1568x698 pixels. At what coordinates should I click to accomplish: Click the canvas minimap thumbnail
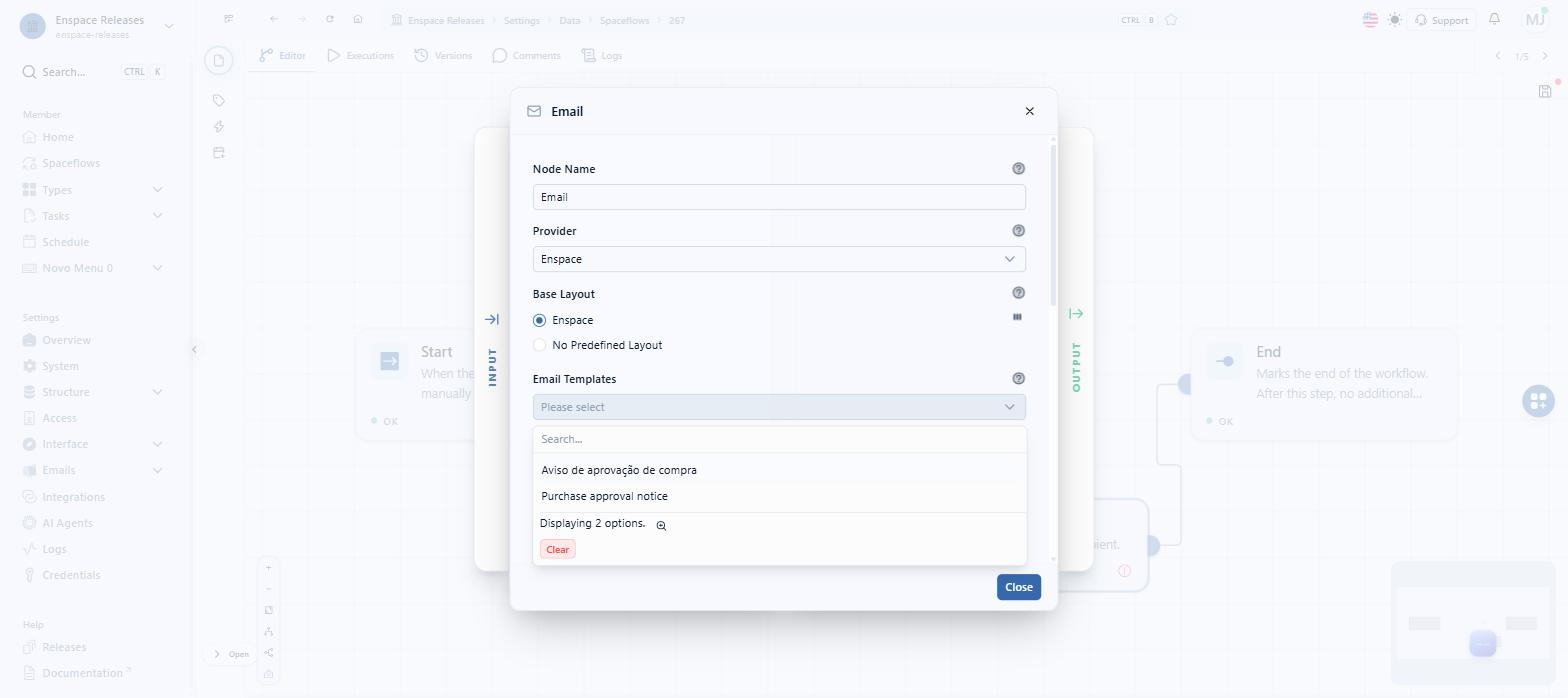1472,622
